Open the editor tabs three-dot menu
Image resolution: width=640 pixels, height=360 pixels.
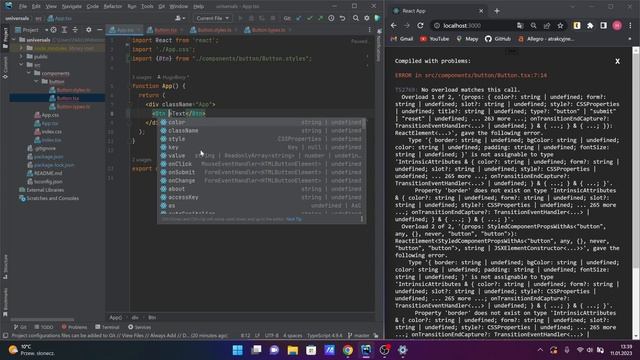(x=369, y=30)
